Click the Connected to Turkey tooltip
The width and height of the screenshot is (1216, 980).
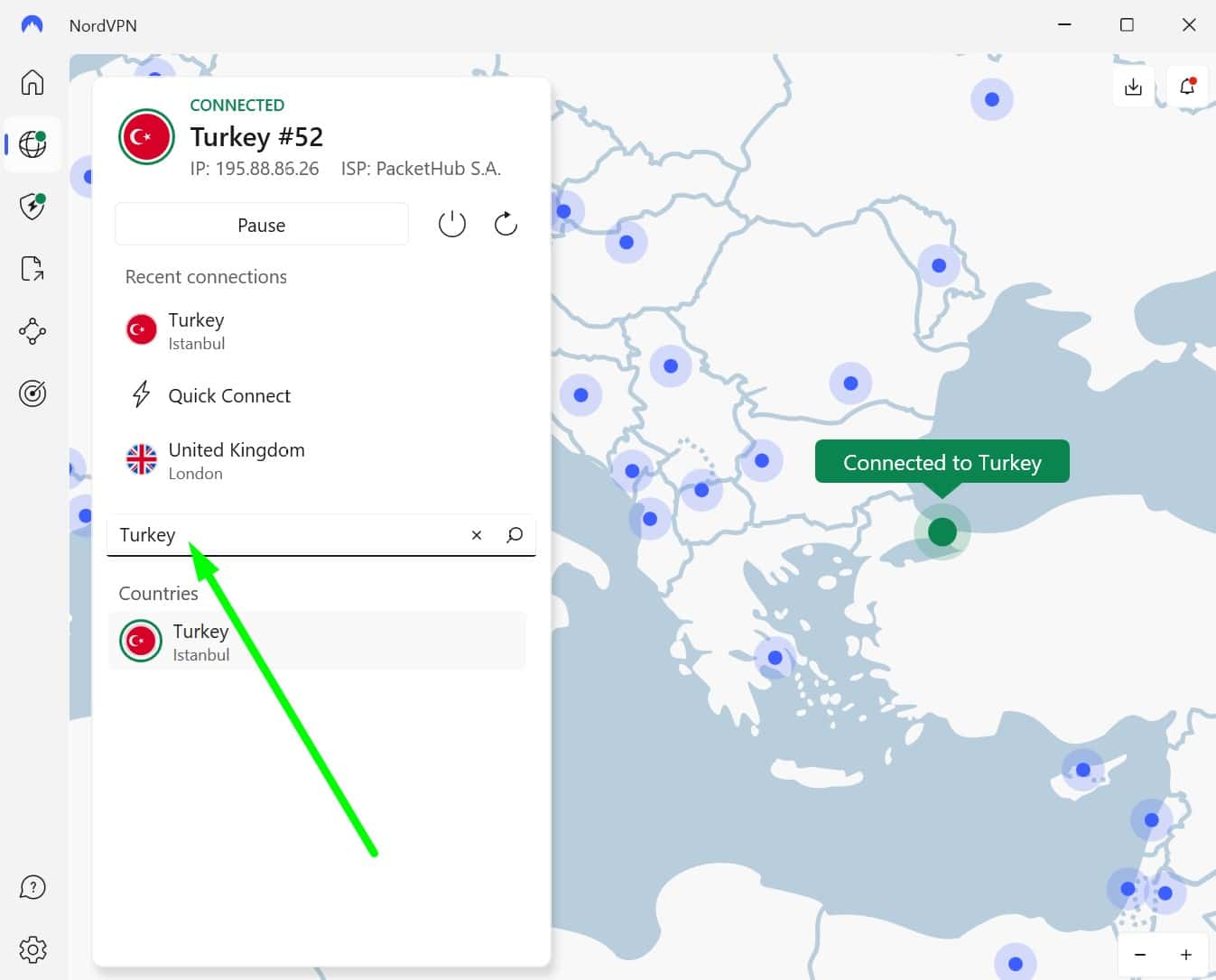tap(942, 462)
